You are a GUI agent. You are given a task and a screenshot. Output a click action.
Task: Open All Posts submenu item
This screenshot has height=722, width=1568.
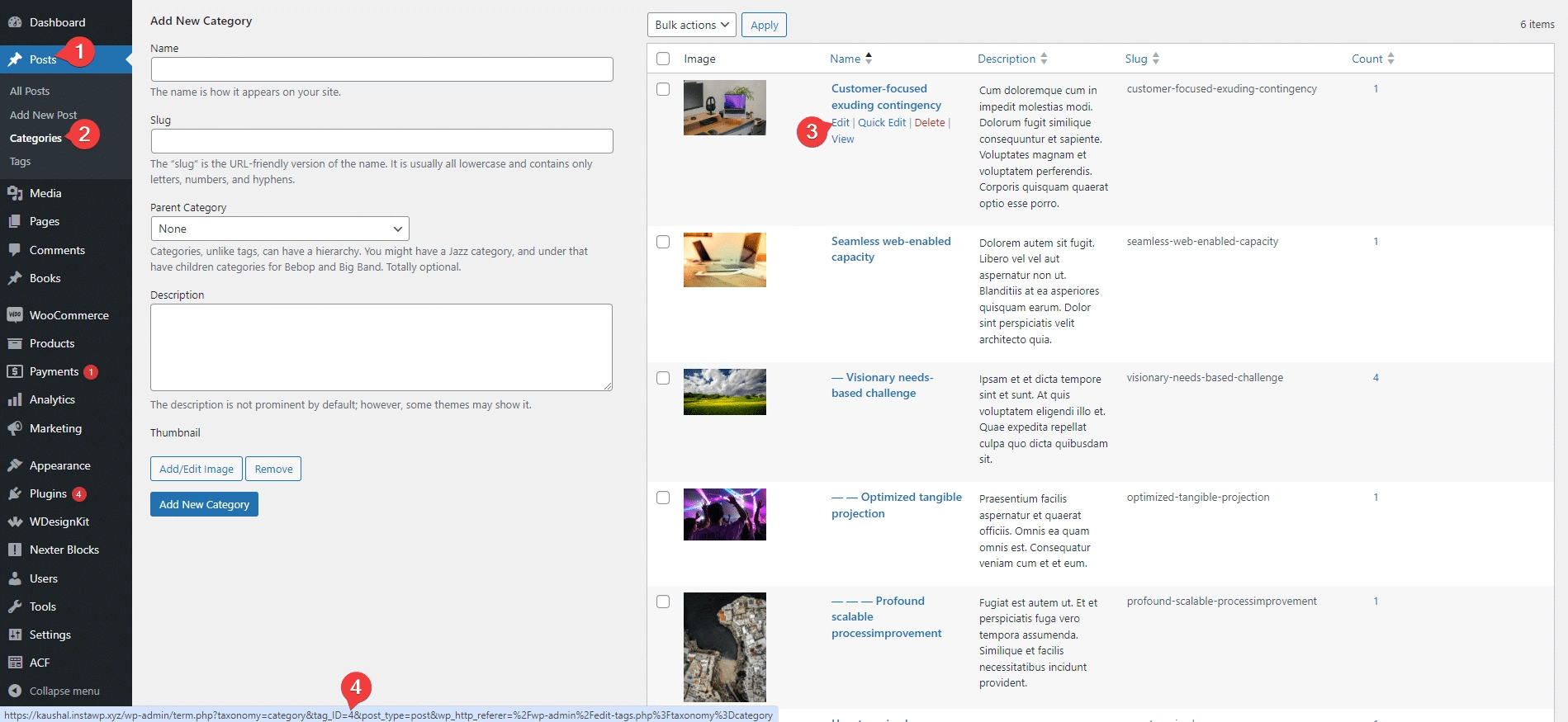tap(30, 91)
